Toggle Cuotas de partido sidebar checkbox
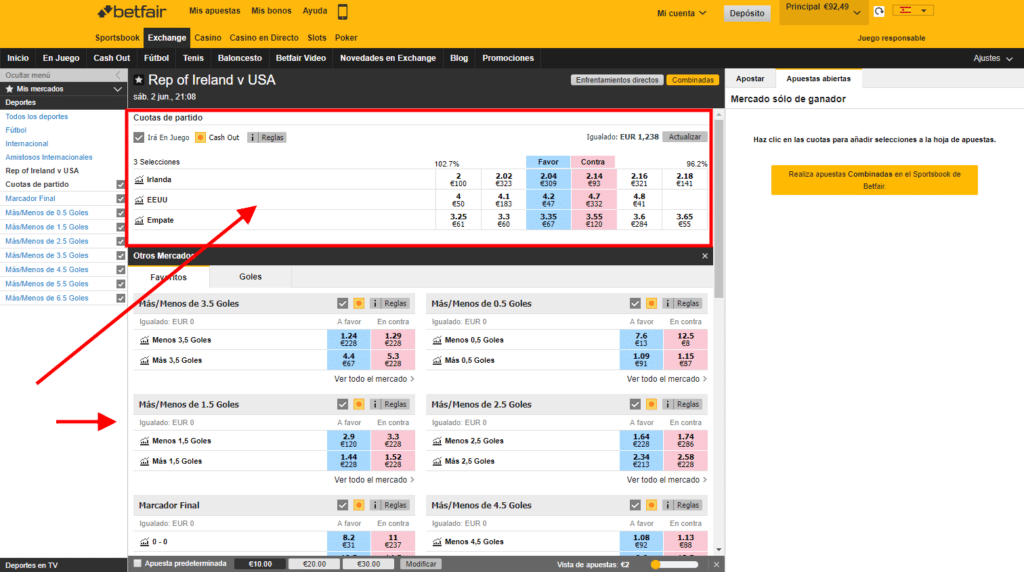This screenshot has height=572, width=1024. point(120,184)
